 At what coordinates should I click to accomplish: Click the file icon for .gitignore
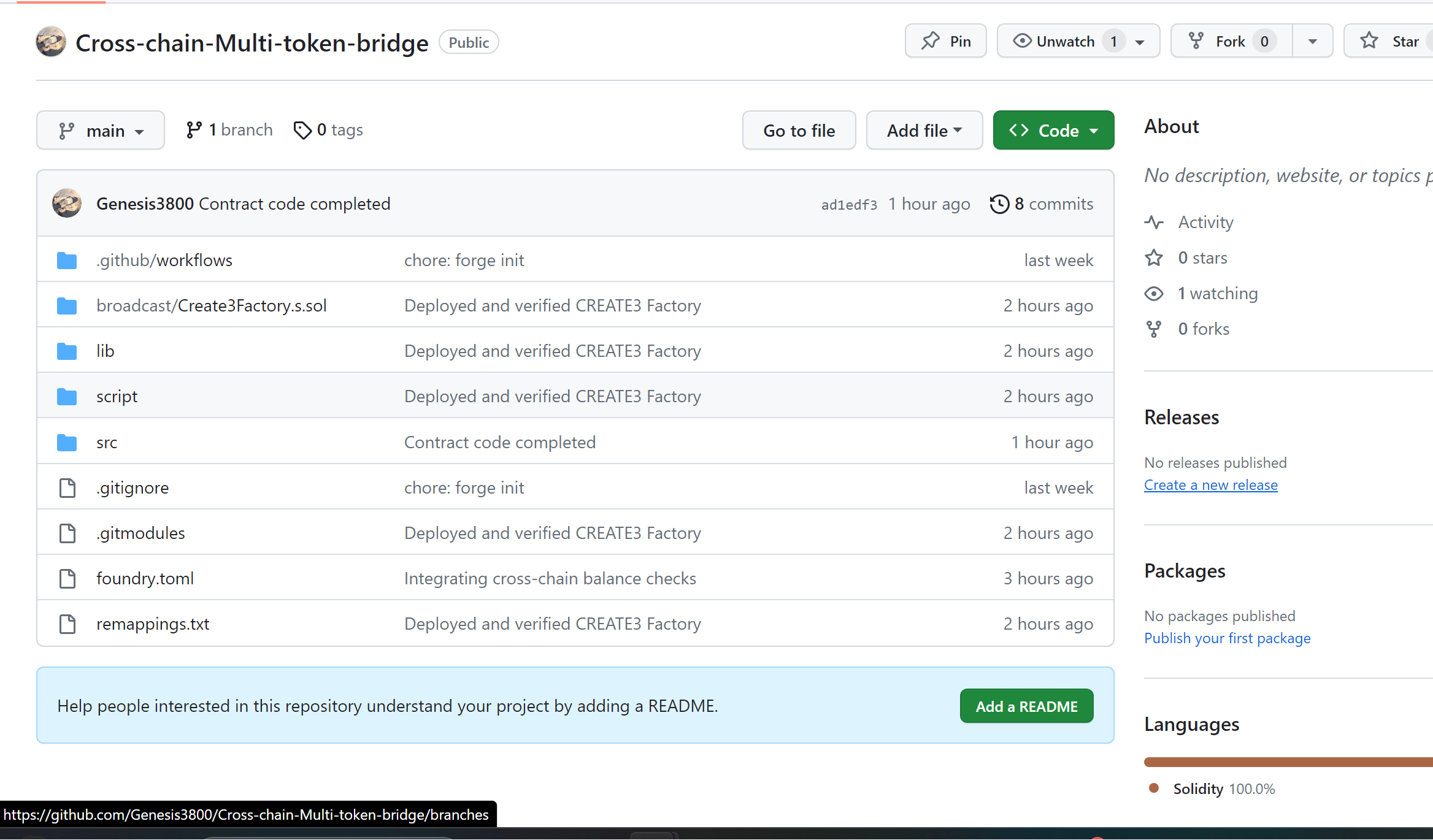[x=67, y=488]
